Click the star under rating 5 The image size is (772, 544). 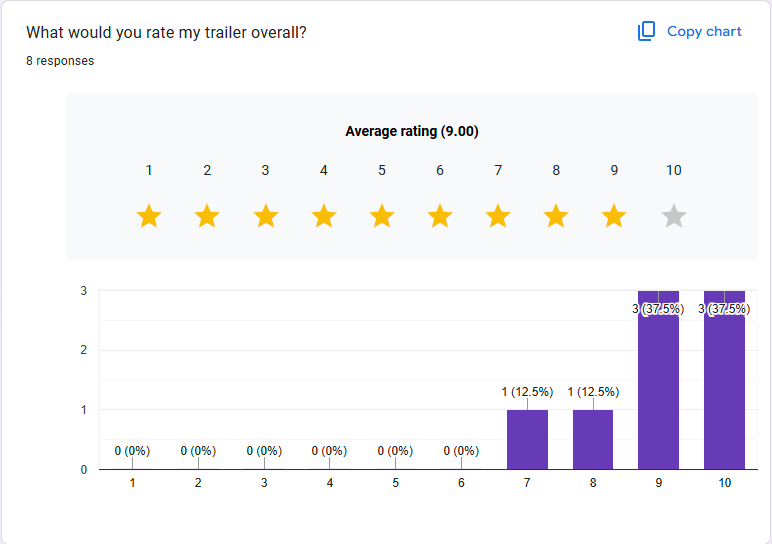coord(382,216)
